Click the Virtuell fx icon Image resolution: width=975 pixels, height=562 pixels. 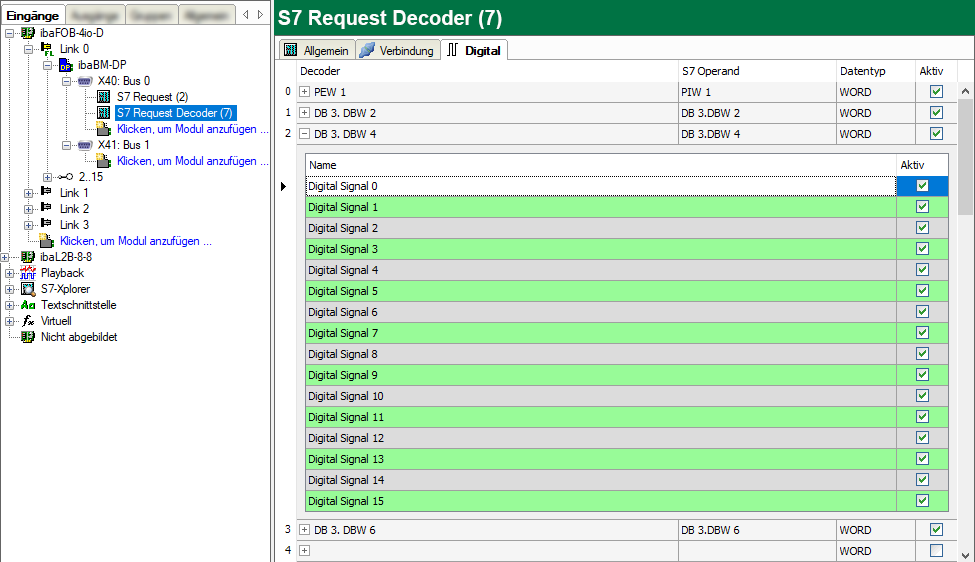coord(28,321)
